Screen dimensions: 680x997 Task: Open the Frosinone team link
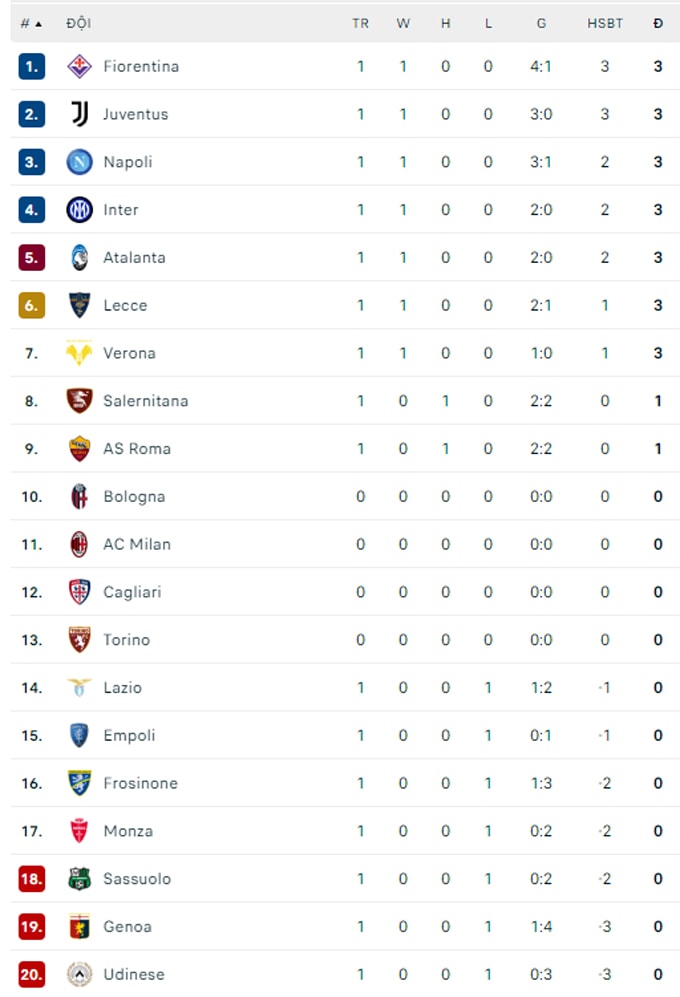pos(141,783)
